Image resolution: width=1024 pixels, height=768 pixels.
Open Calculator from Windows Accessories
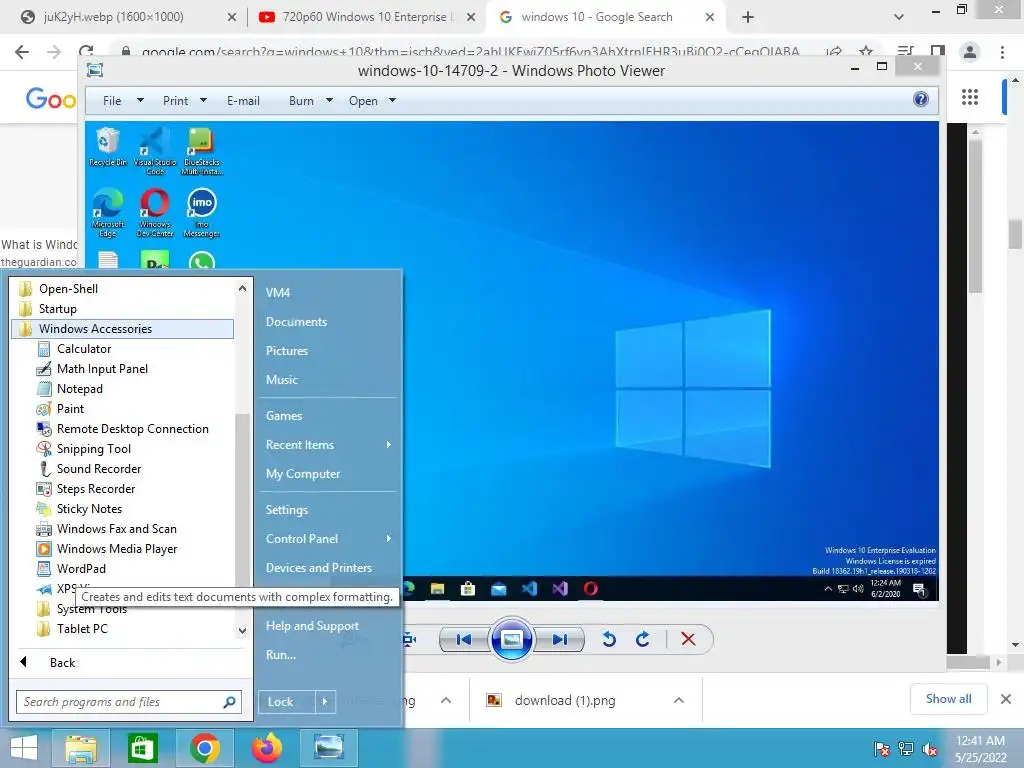[x=84, y=349]
